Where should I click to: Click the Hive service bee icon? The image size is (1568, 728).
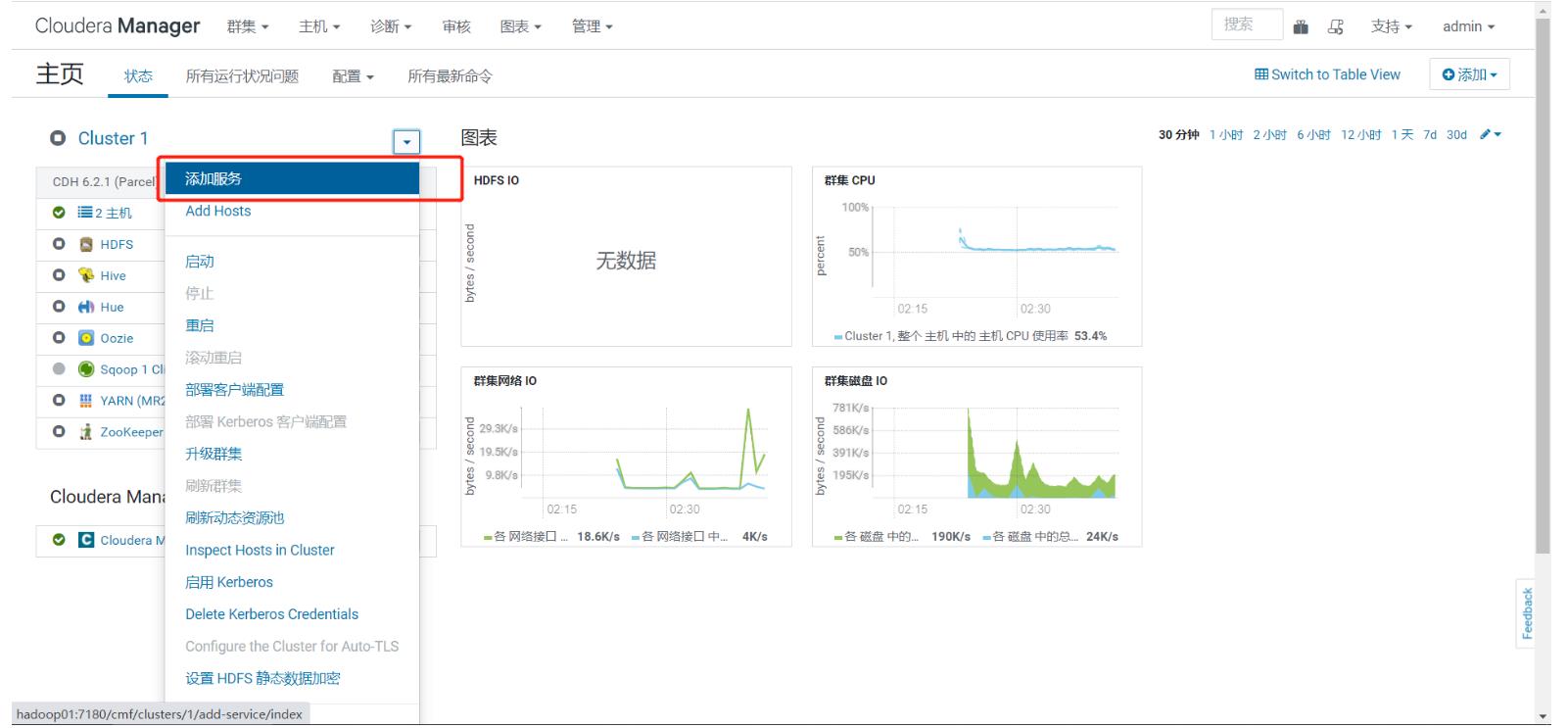coord(86,275)
